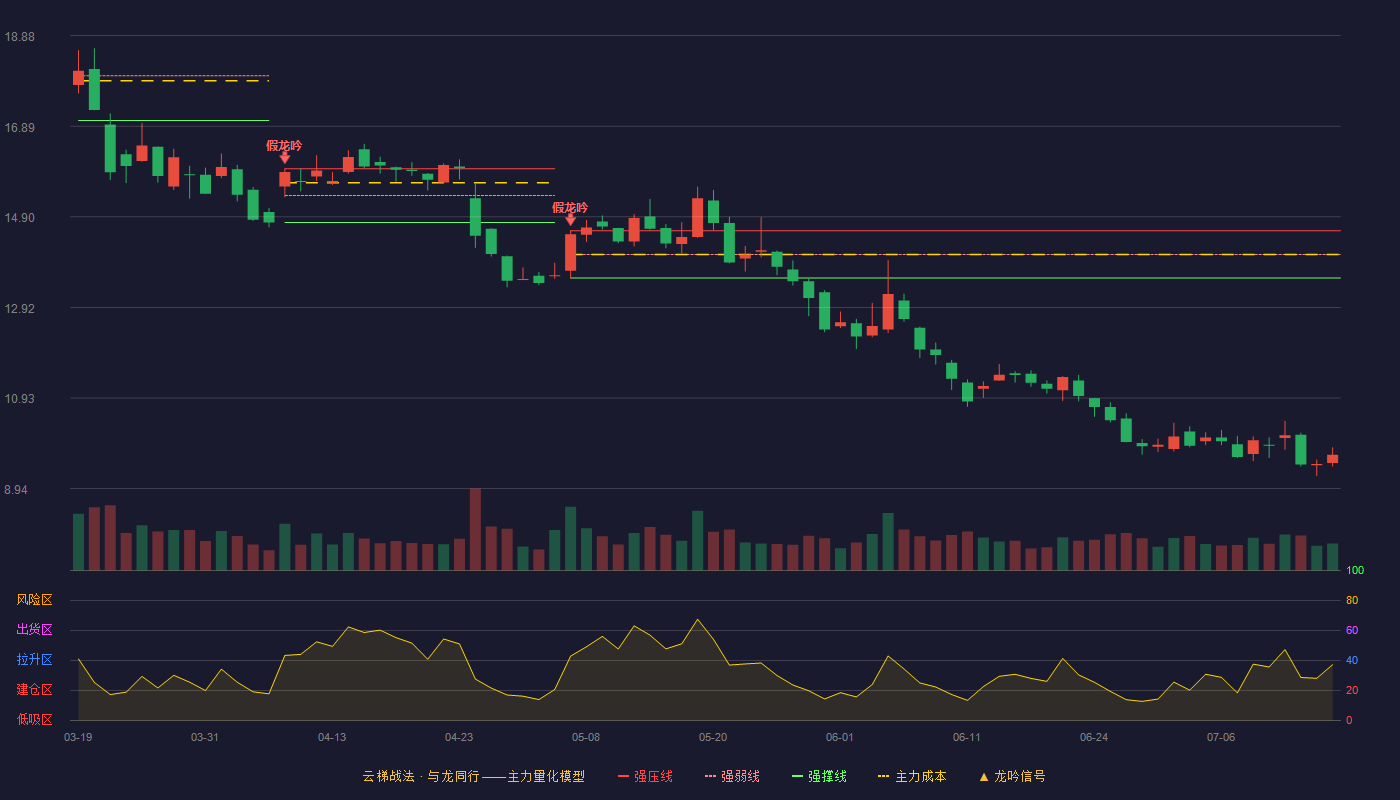Click the indicator line's highest peak near 05-20
The width and height of the screenshot is (1400, 800).
[x=697, y=620]
